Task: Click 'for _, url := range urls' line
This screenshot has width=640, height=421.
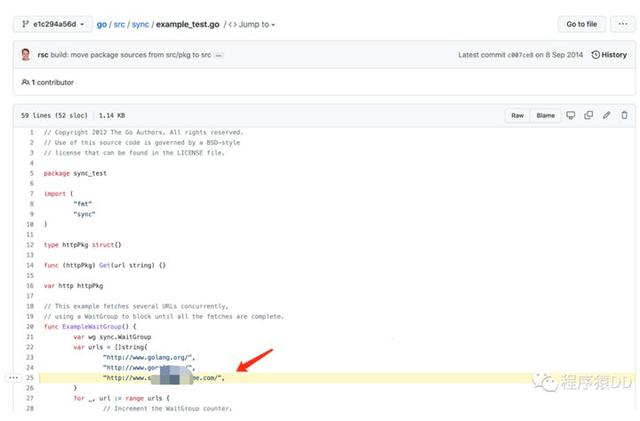Action: click(x=121, y=398)
